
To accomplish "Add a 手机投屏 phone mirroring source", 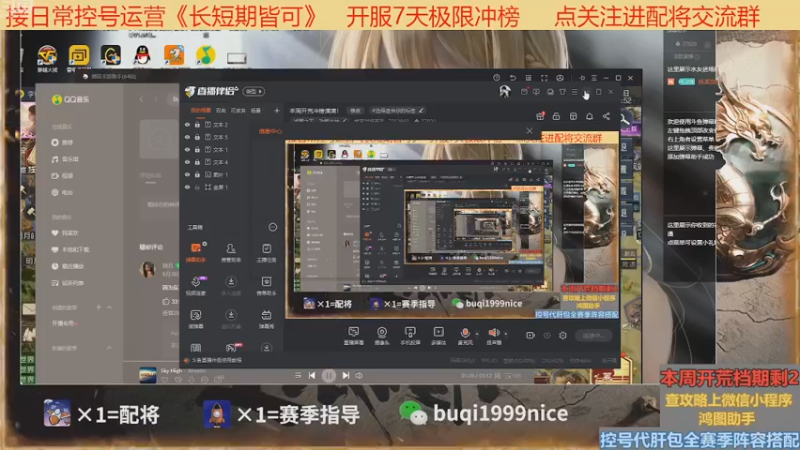I will coord(410,336).
